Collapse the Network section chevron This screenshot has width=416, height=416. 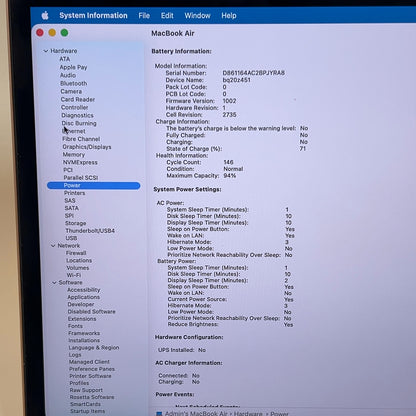(x=53, y=246)
